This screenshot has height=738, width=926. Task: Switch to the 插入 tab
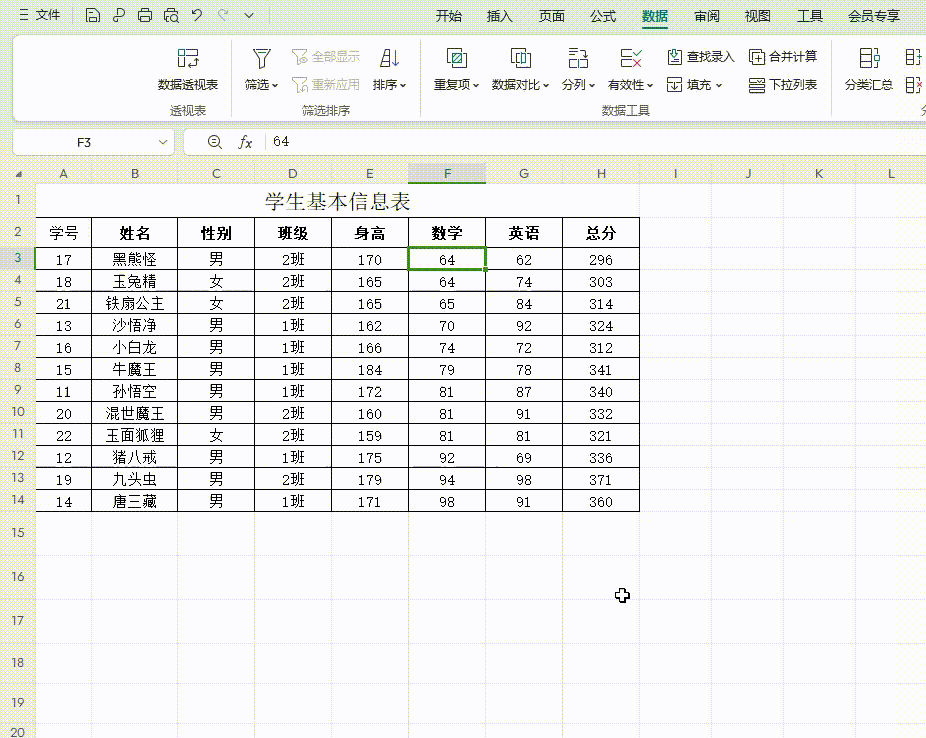tap(500, 16)
